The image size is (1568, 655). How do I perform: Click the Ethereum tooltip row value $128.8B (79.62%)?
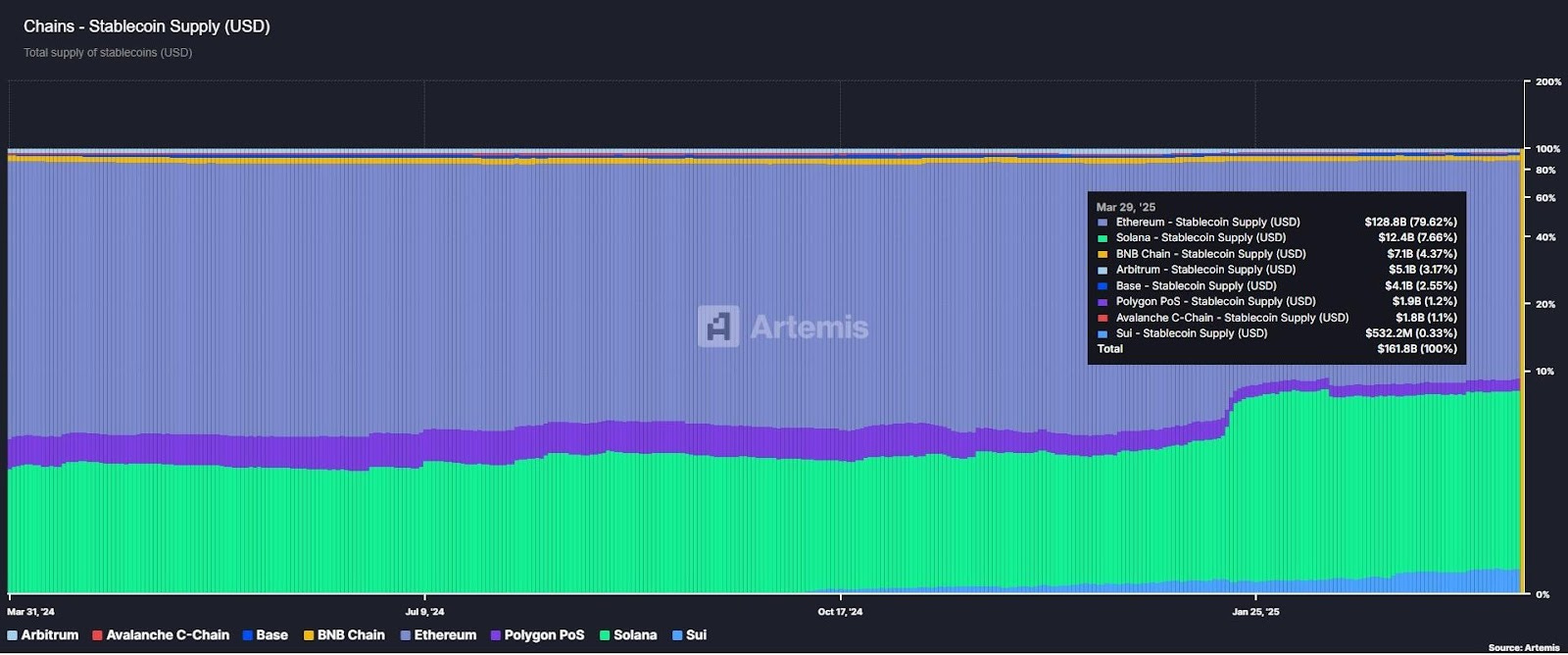click(1410, 223)
